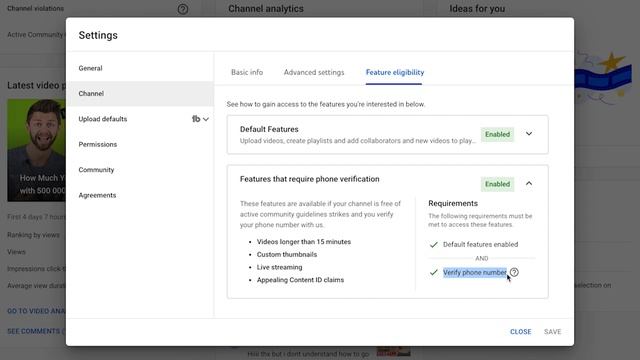Close the Settings dialog
The width and height of the screenshot is (640, 360).
[x=520, y=331]
